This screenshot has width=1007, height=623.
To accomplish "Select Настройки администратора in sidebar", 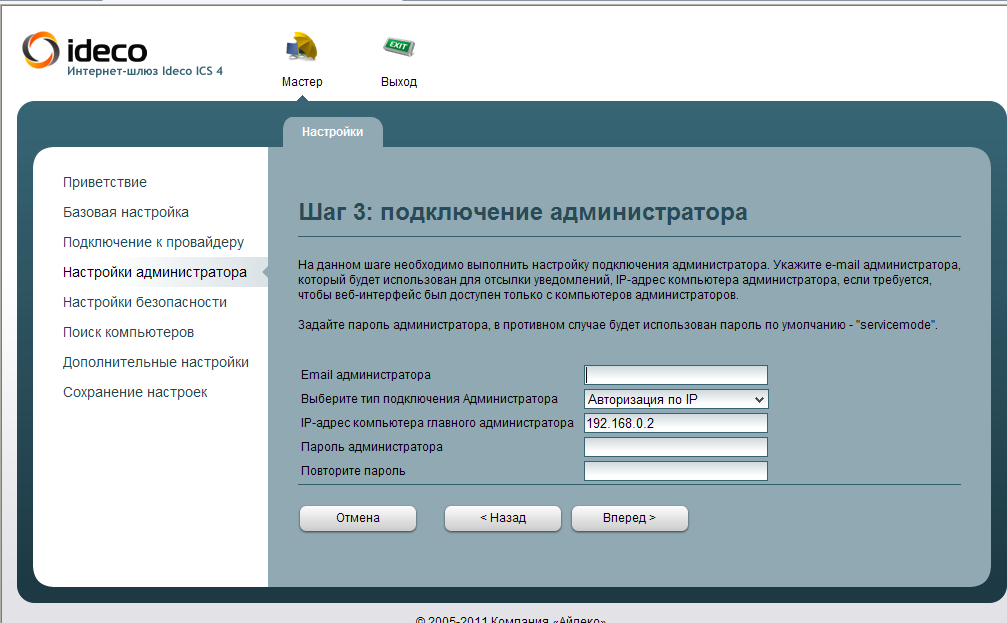I will coord(154,272).
